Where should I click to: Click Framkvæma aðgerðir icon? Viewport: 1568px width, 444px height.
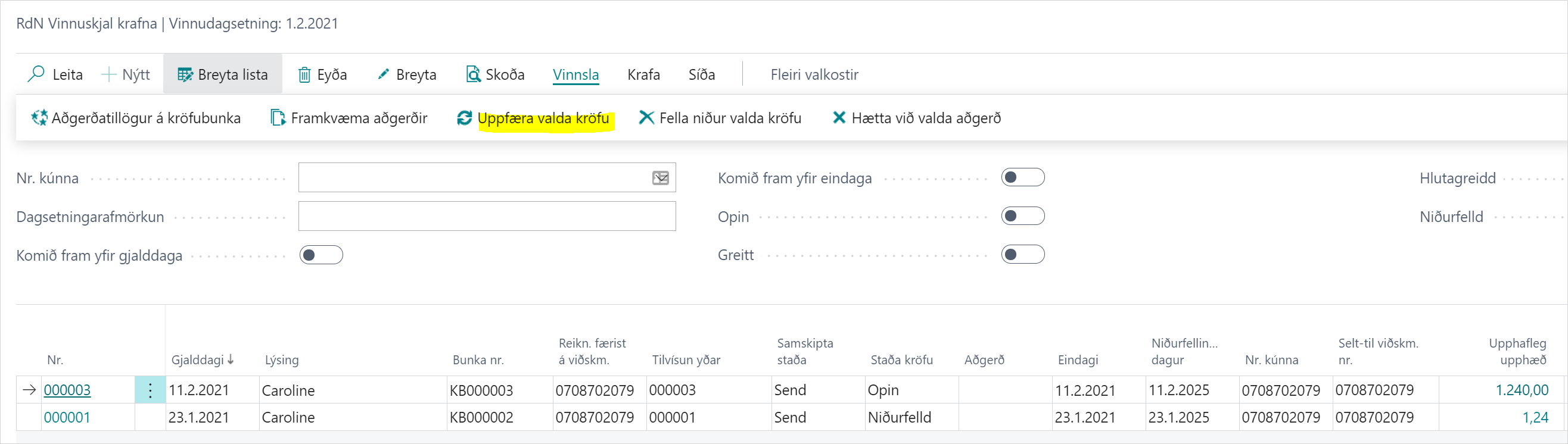[x=278, y=118]
